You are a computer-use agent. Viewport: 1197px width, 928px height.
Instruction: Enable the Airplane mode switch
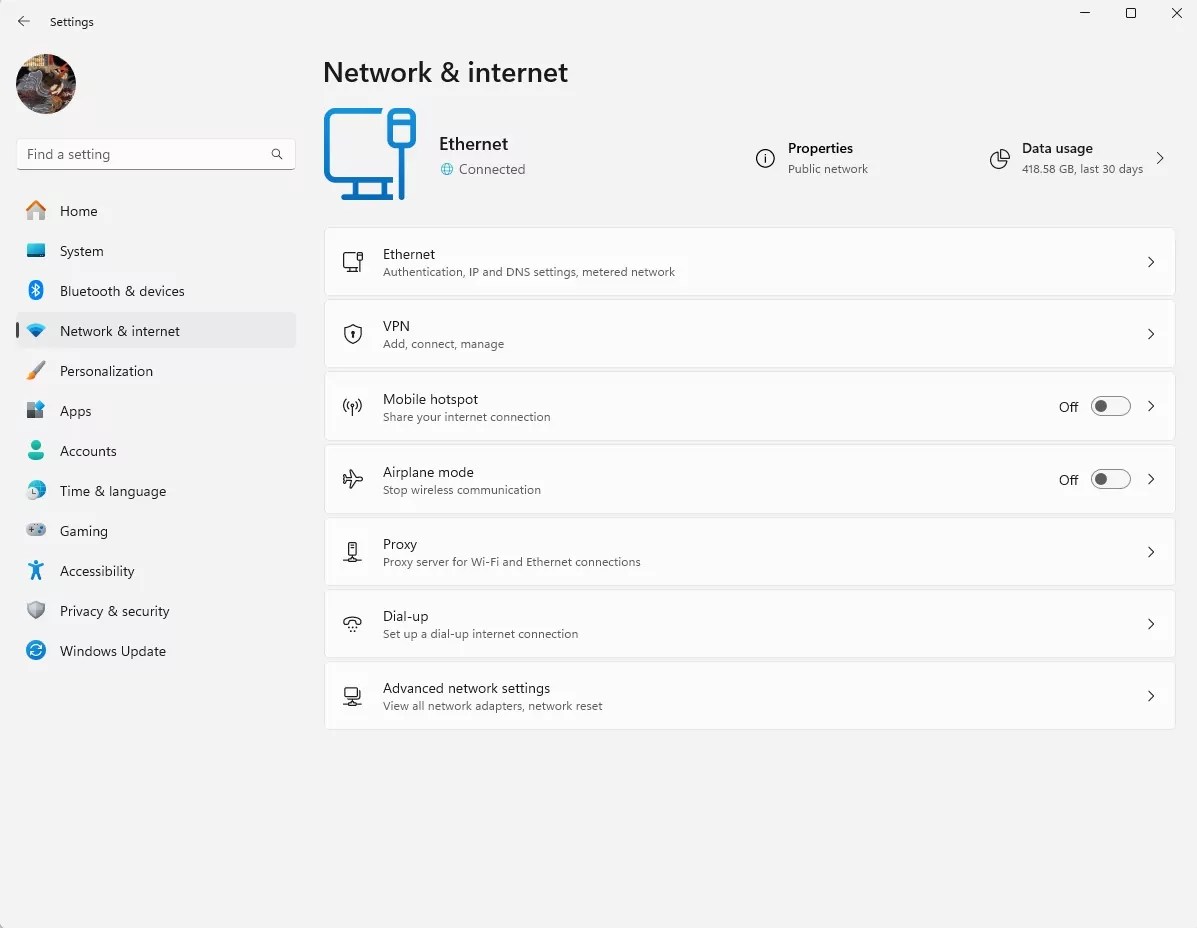(1110, 479)
